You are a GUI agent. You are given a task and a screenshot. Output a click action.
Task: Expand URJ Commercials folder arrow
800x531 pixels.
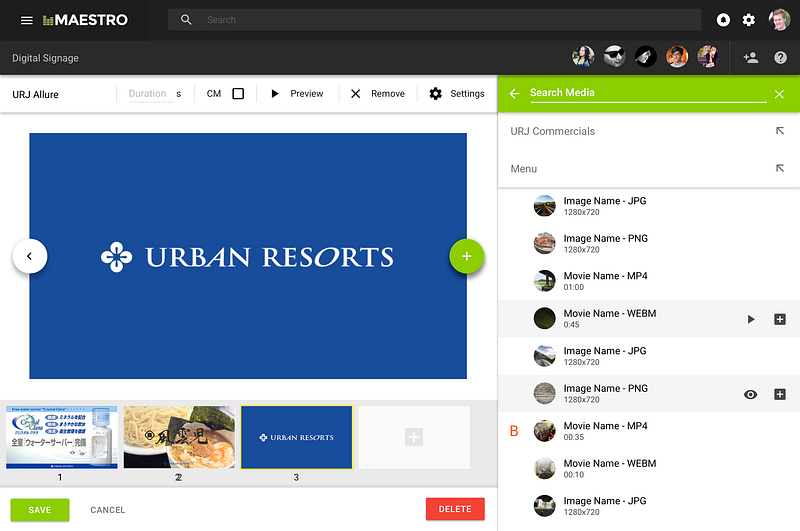click(780, 131)
